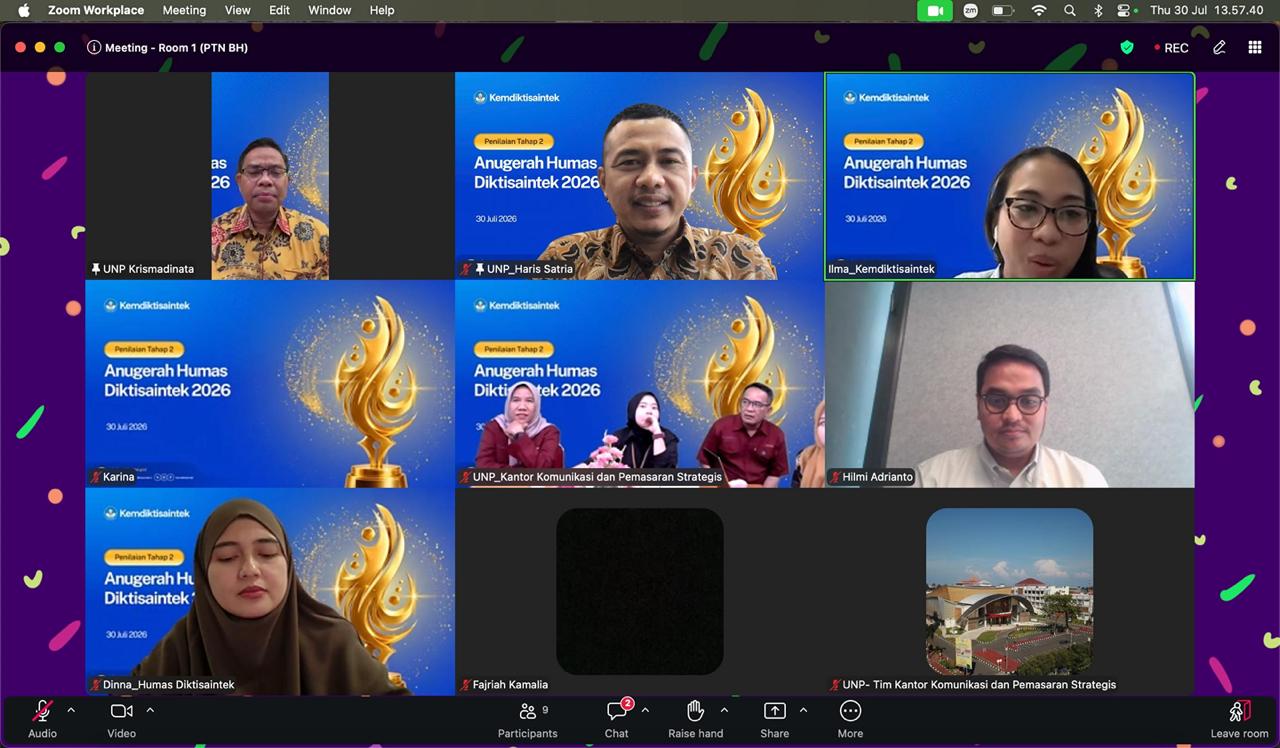Click the Fajriah Kamalia name label
Viewport: 1280px width, 748px height.
coord(510,685)
